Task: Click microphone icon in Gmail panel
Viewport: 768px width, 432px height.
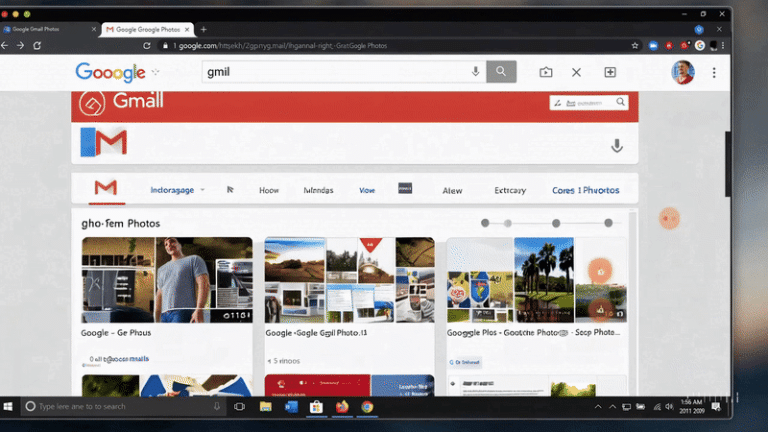Action: pos(617,145)
